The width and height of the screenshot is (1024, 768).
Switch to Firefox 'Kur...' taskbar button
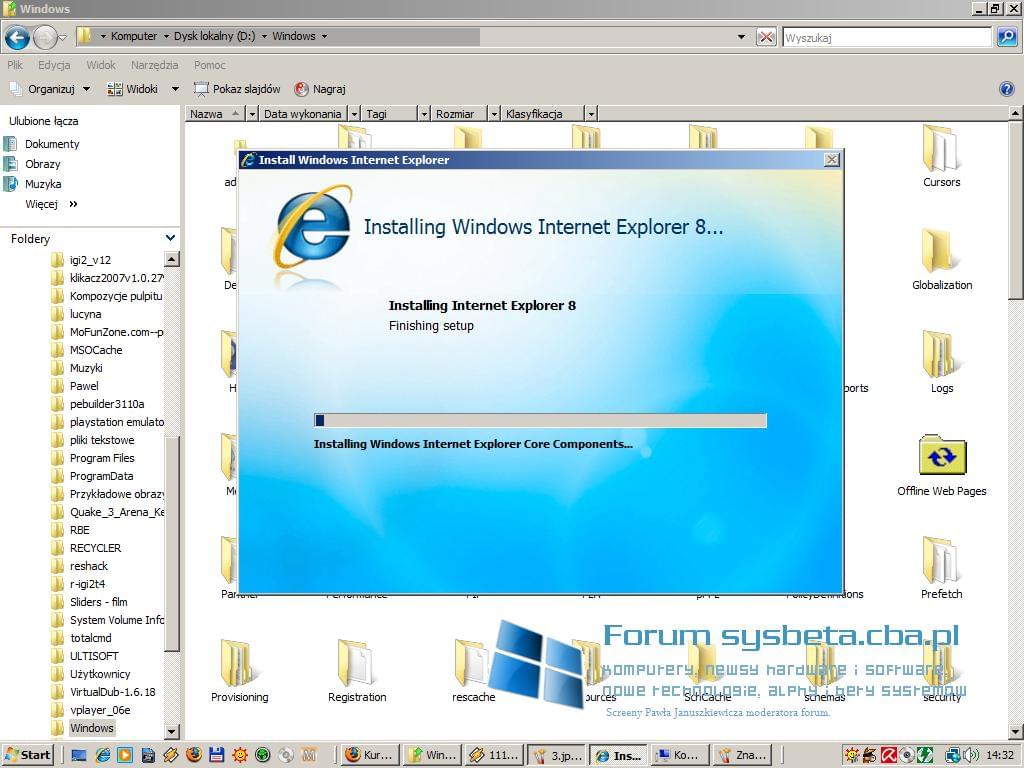click(x=369, y=755)
